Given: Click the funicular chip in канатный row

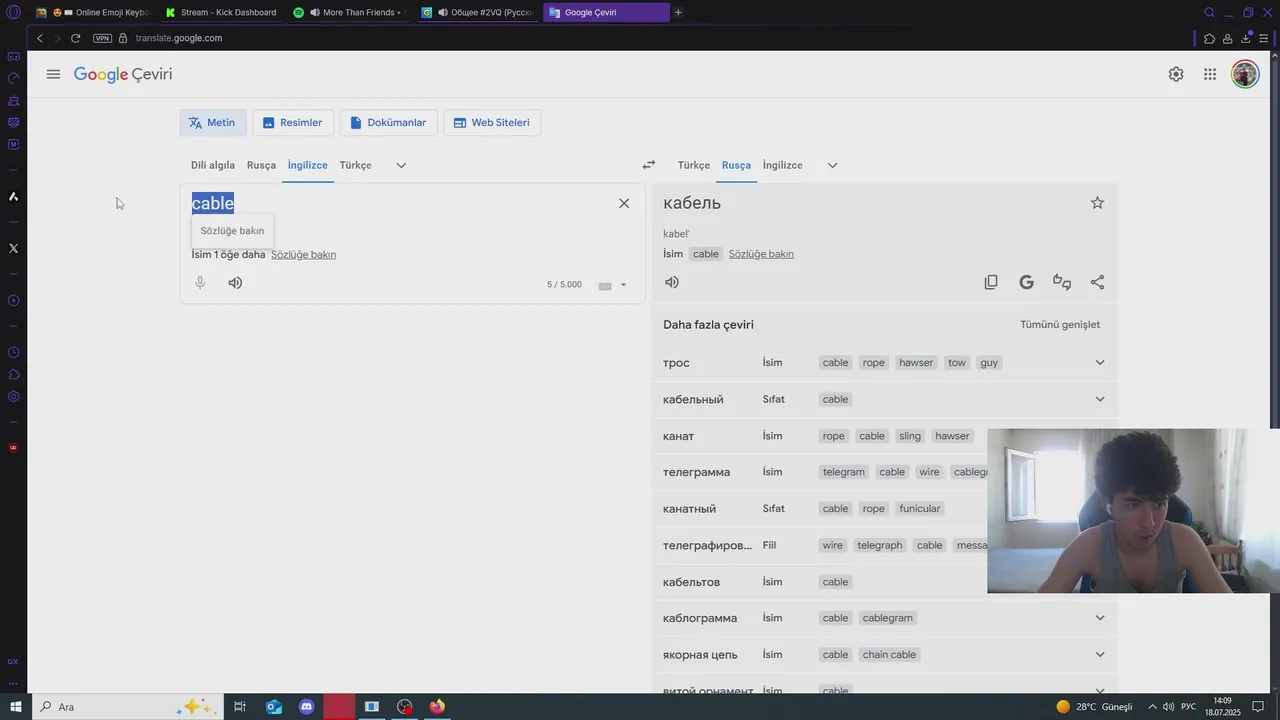Looking at the screenshot, I should click(x=920, y=509).
